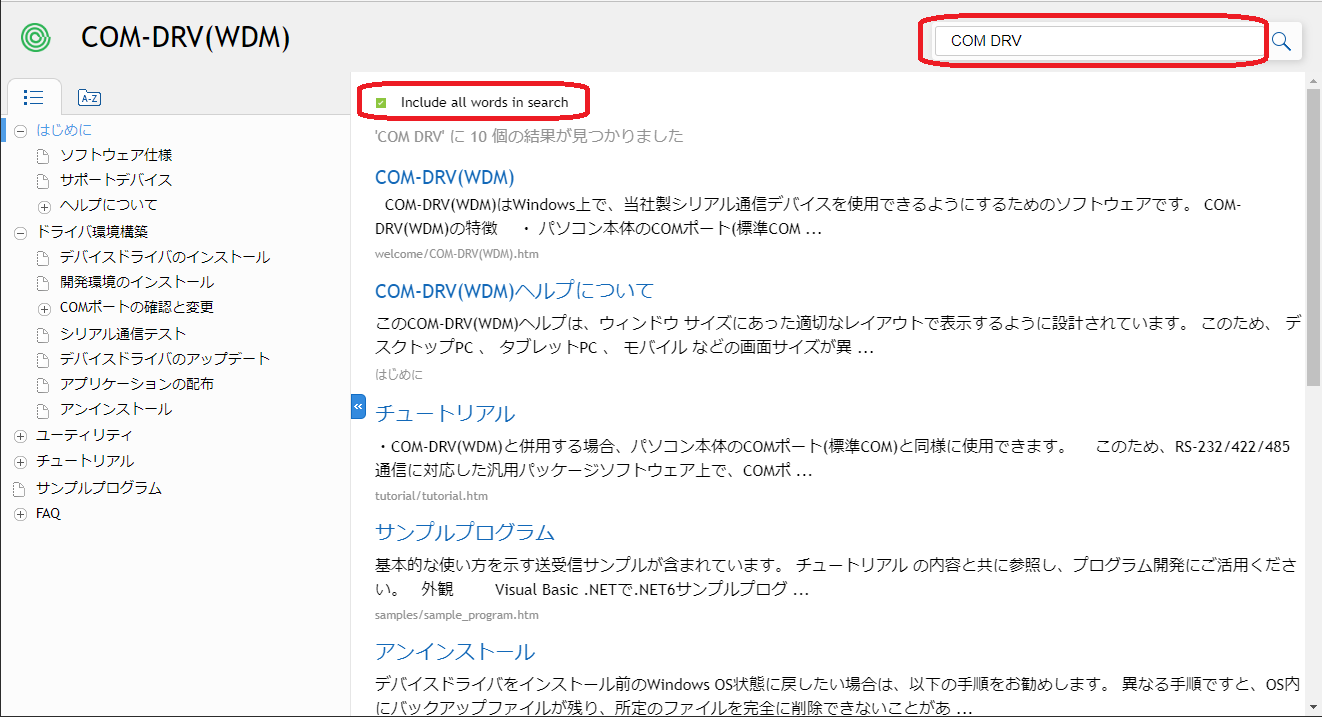Open the サンプルプログラム search result link

click(x=465, y=532)
